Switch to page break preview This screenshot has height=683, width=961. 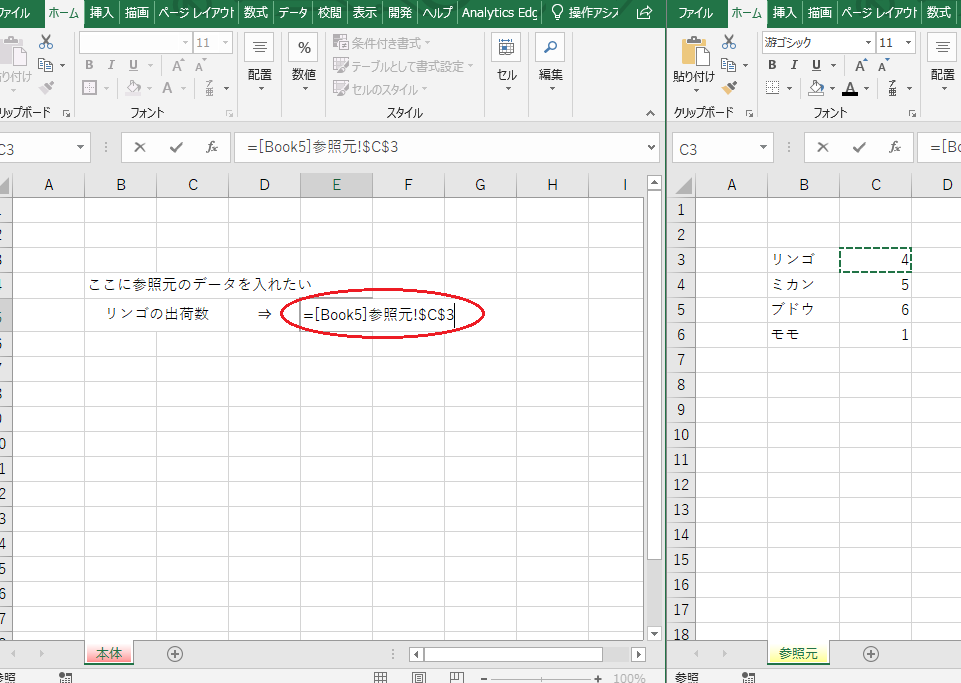[457, 678]
